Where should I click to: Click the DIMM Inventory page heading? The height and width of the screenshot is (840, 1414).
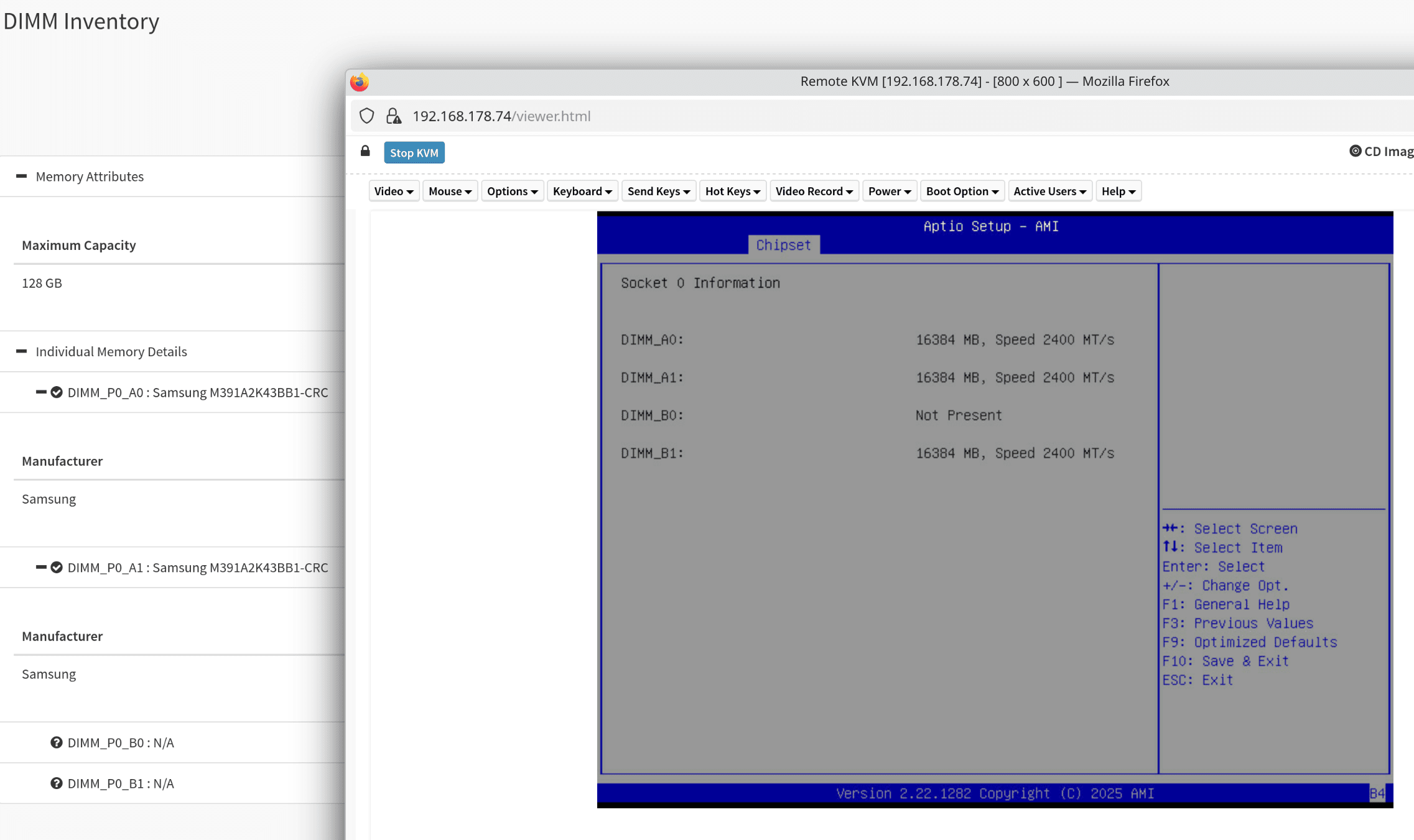point(81,21)
